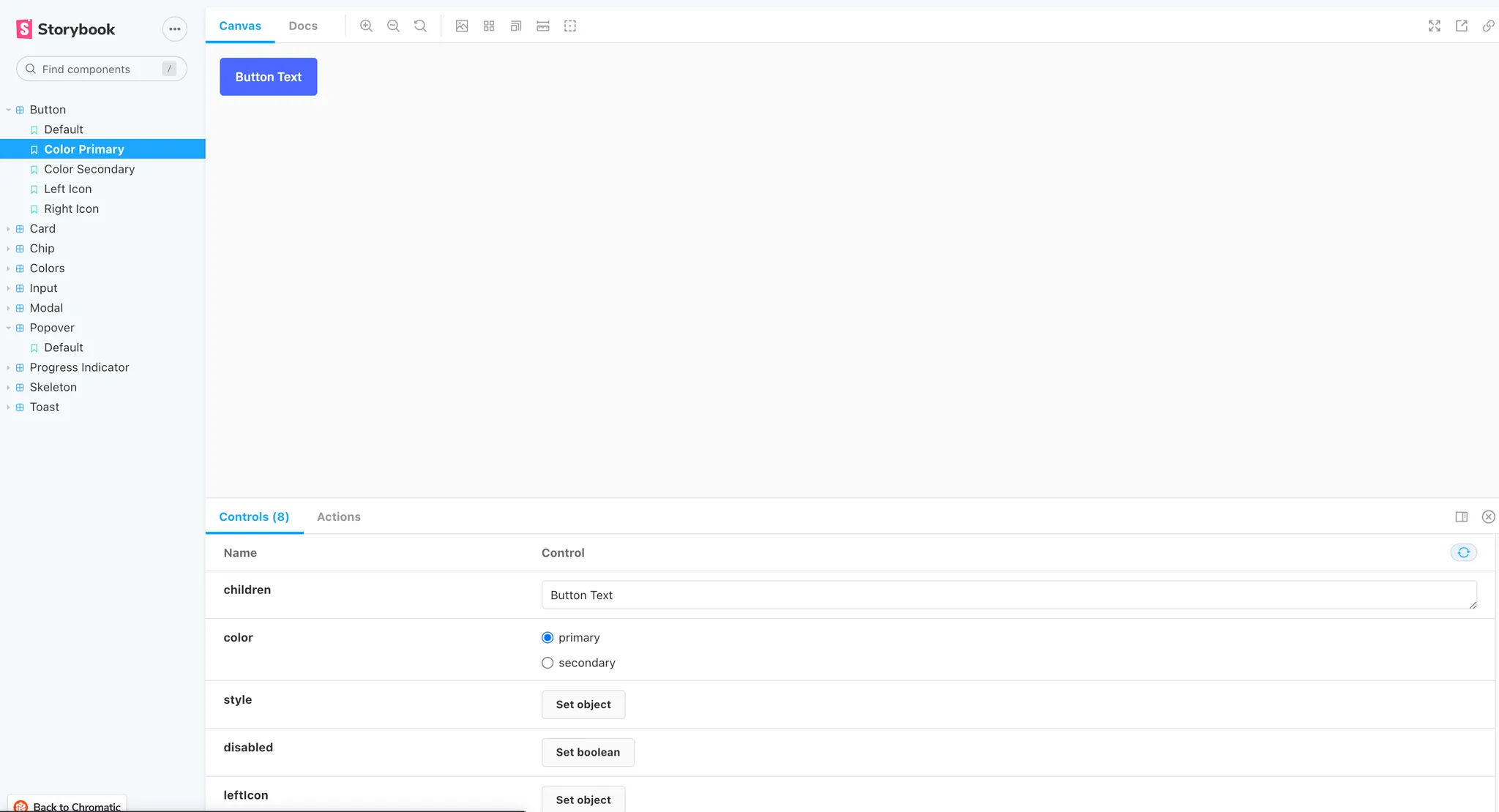This screenshot has width=1499, height=812.
Task: Open the canvas in a new tab
Action: [x=1461, y=26]
